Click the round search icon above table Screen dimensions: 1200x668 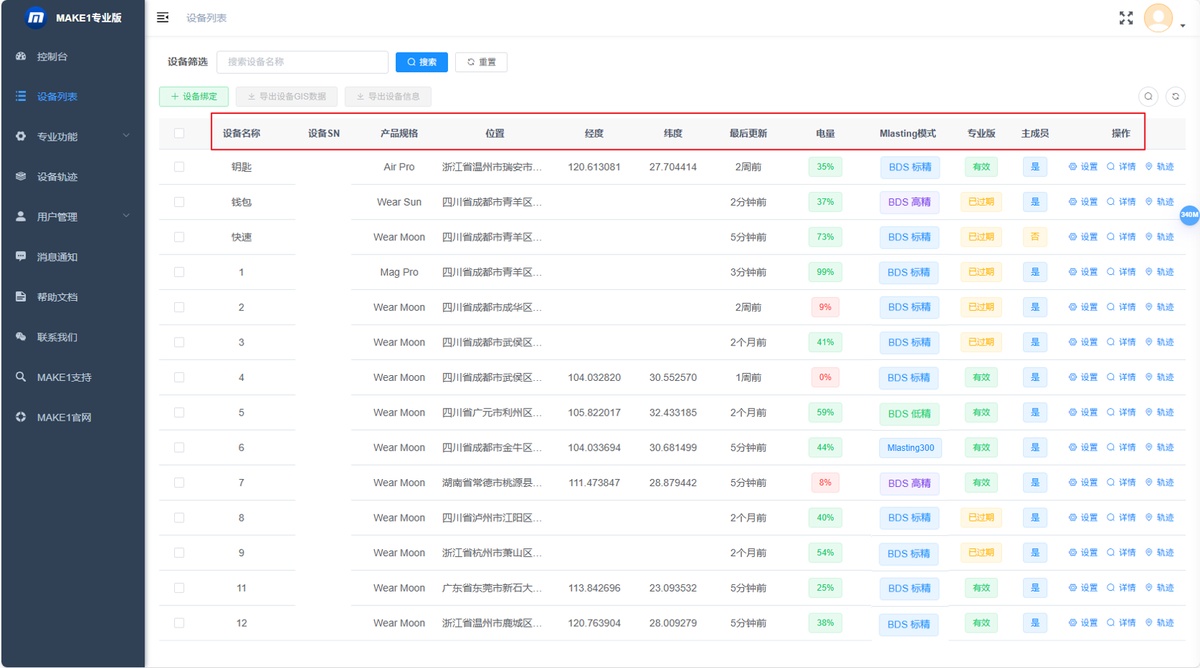[1148, 97]
